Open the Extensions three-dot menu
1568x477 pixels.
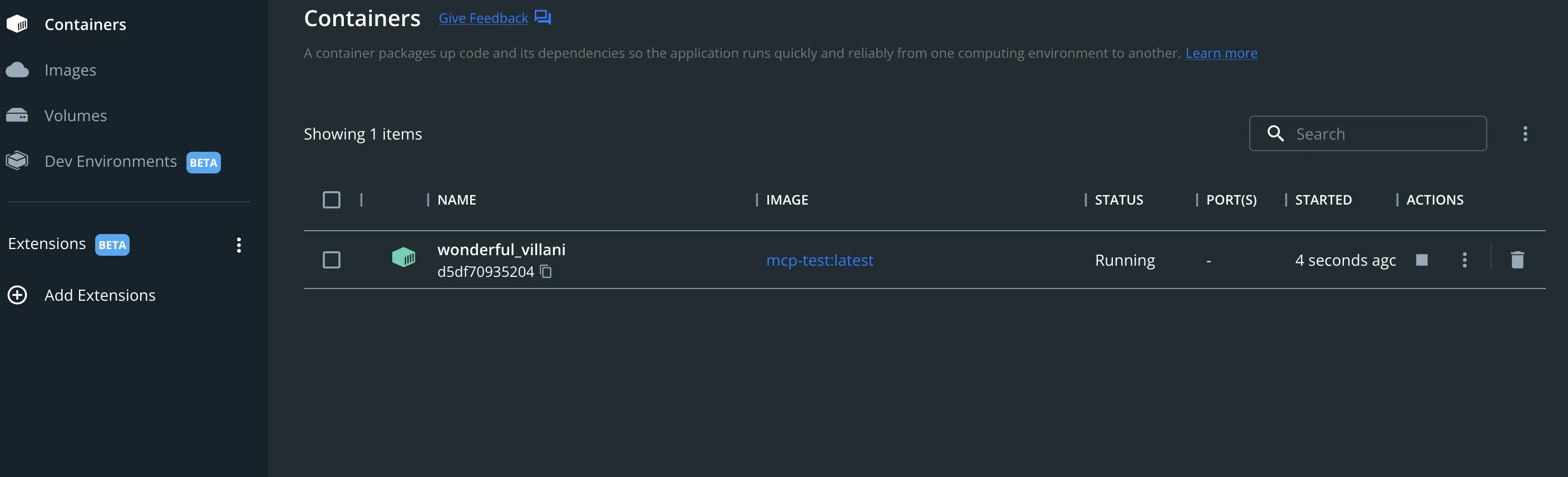[239, 245]
